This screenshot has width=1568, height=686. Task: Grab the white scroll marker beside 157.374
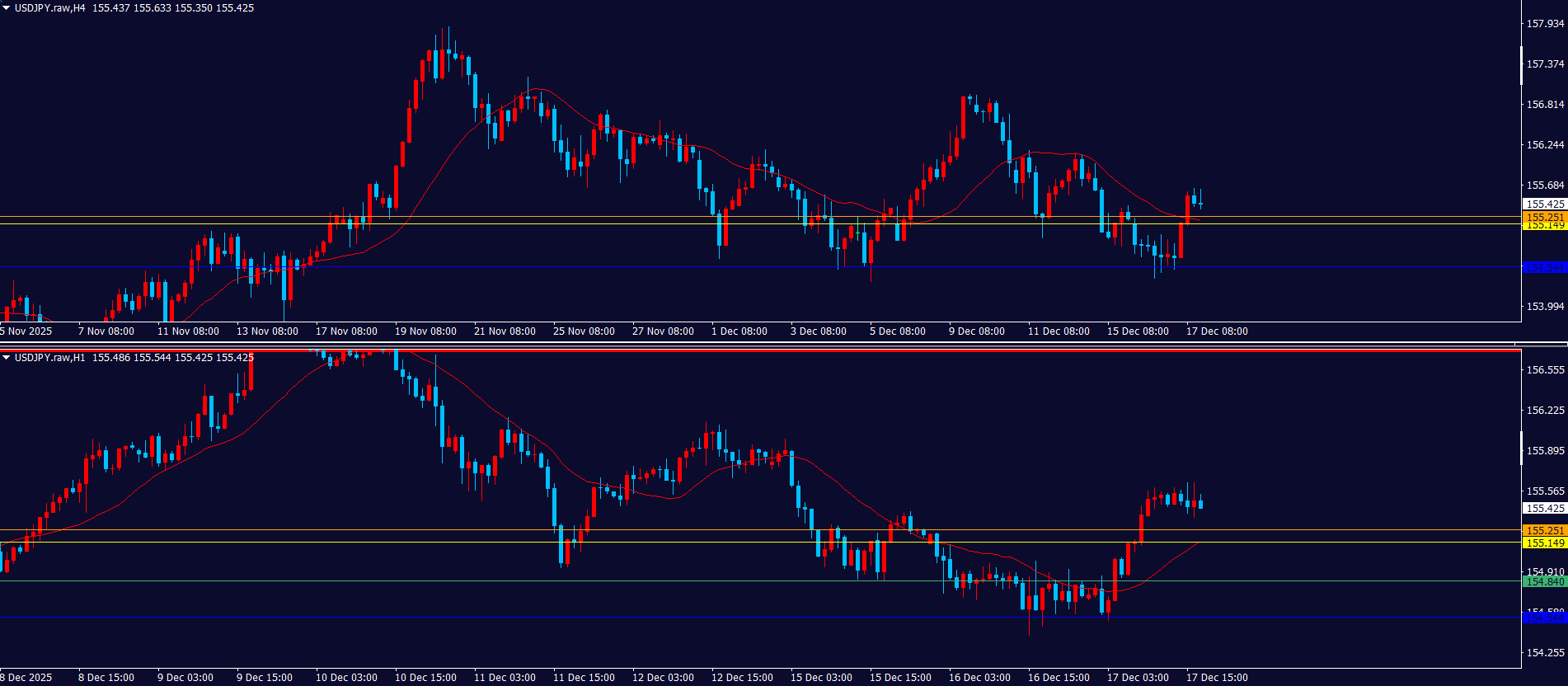(1522, 66)
